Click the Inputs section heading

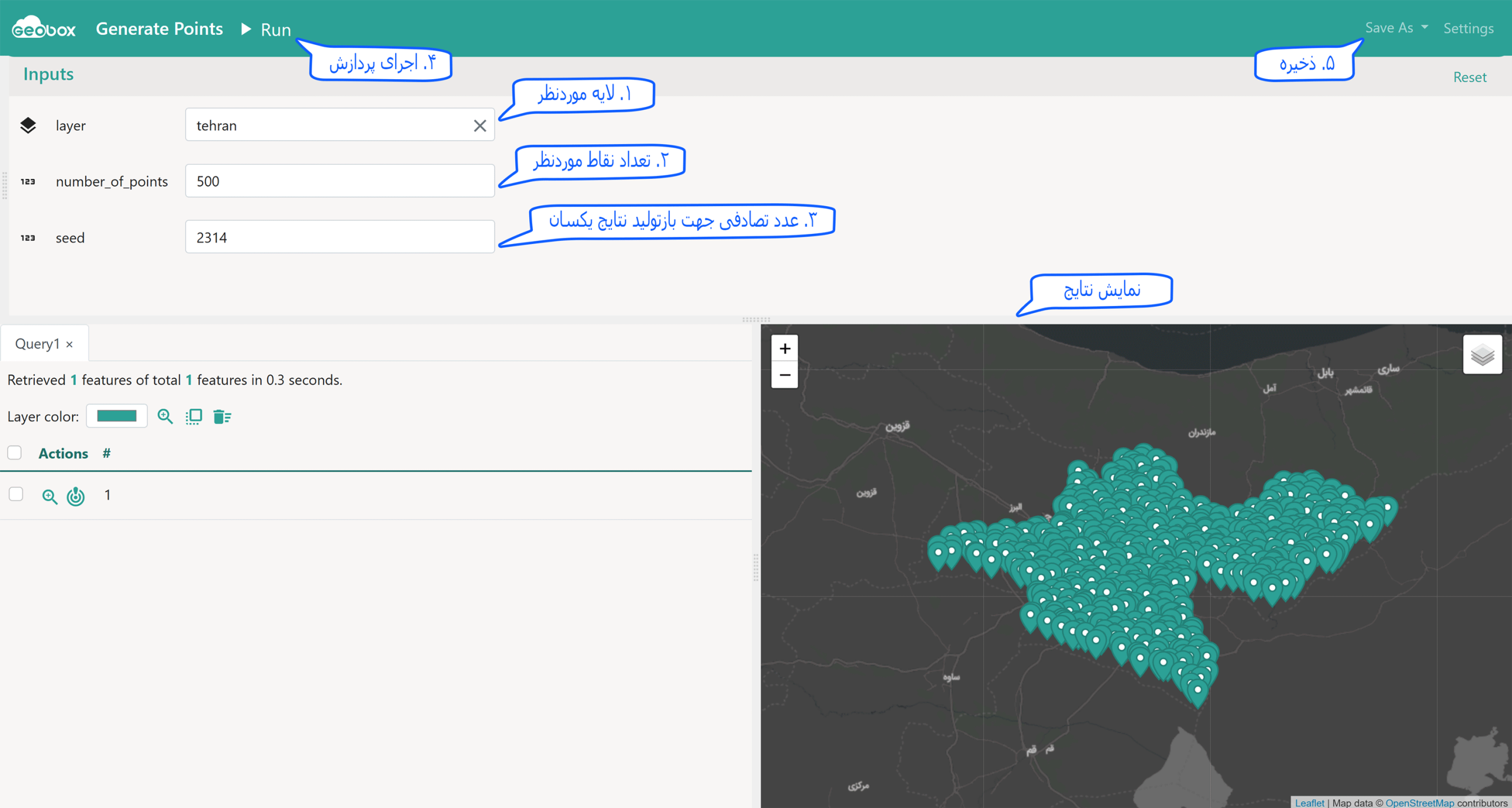pos(48,74)
